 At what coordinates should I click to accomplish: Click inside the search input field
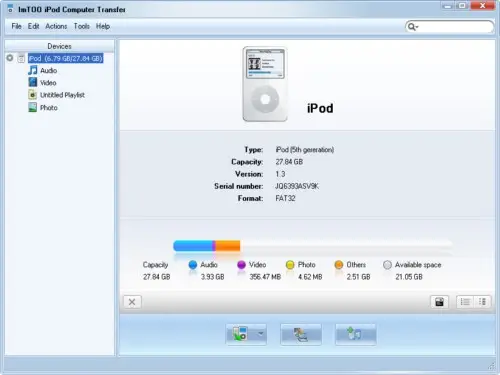(455, 27)
